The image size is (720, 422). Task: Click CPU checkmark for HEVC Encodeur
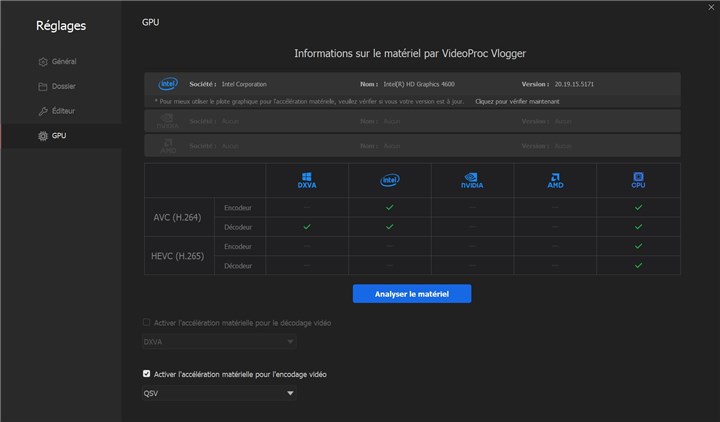coord(638,246)
